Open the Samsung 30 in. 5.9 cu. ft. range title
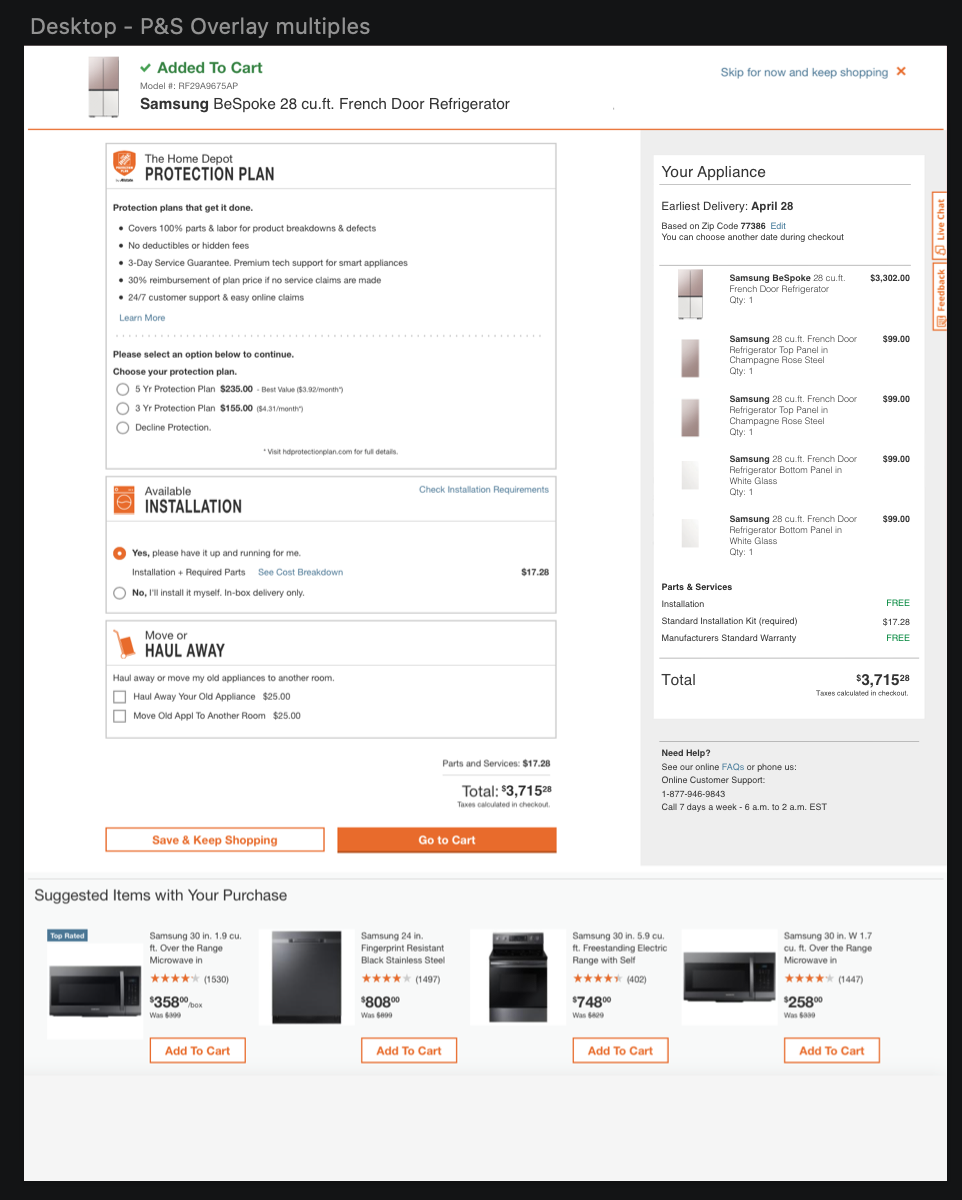Image resolution: width=962 pixels, height=1200 pixels. pyautogui.click(x=620, y=948)
